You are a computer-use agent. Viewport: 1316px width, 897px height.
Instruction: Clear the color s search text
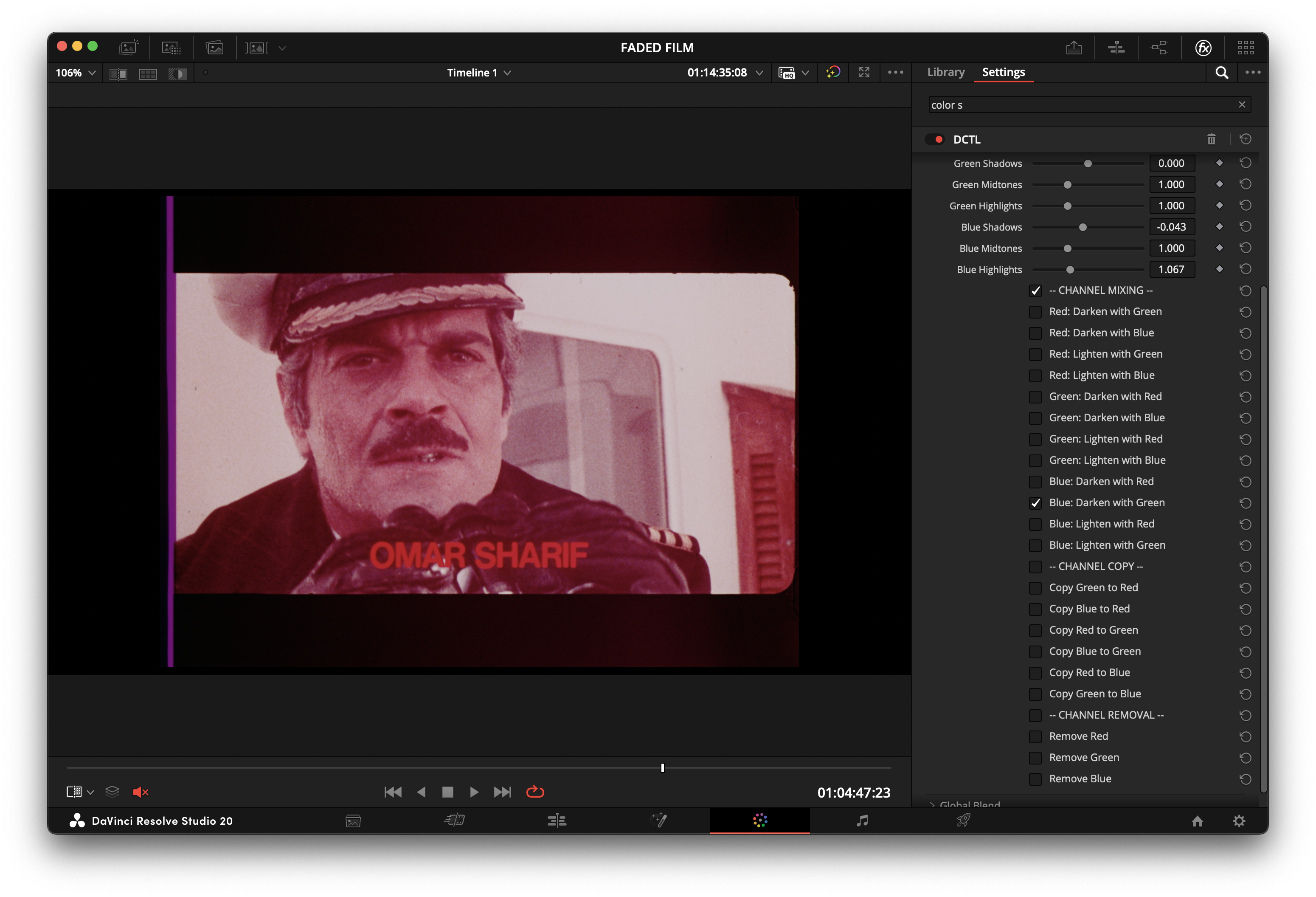1242,104
